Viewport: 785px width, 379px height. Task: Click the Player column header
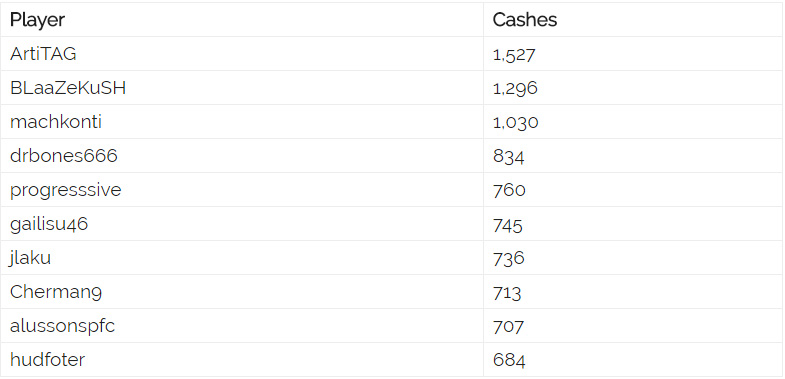pyautogui.click(x=38, y=20)
